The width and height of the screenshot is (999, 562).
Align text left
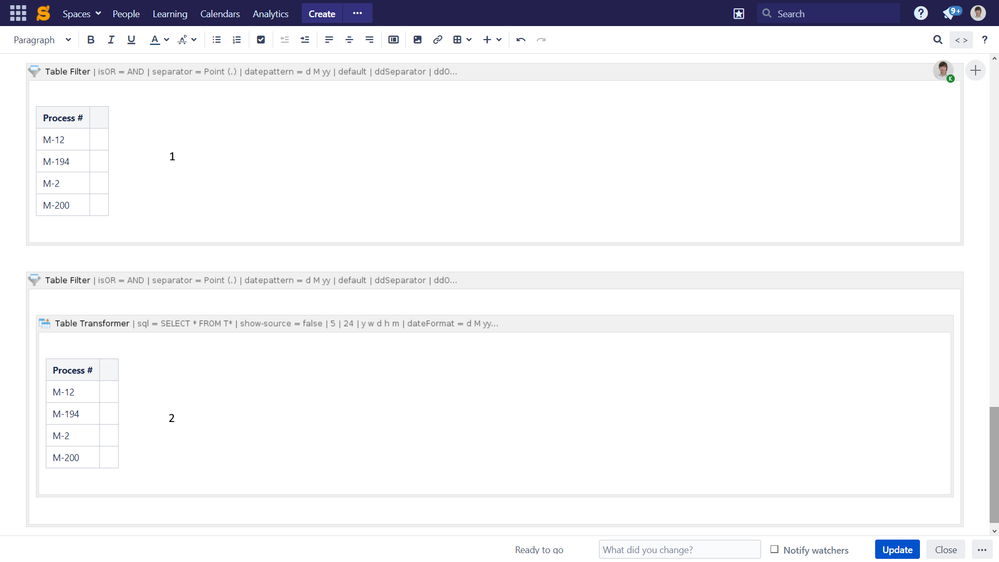pos(329,40)
